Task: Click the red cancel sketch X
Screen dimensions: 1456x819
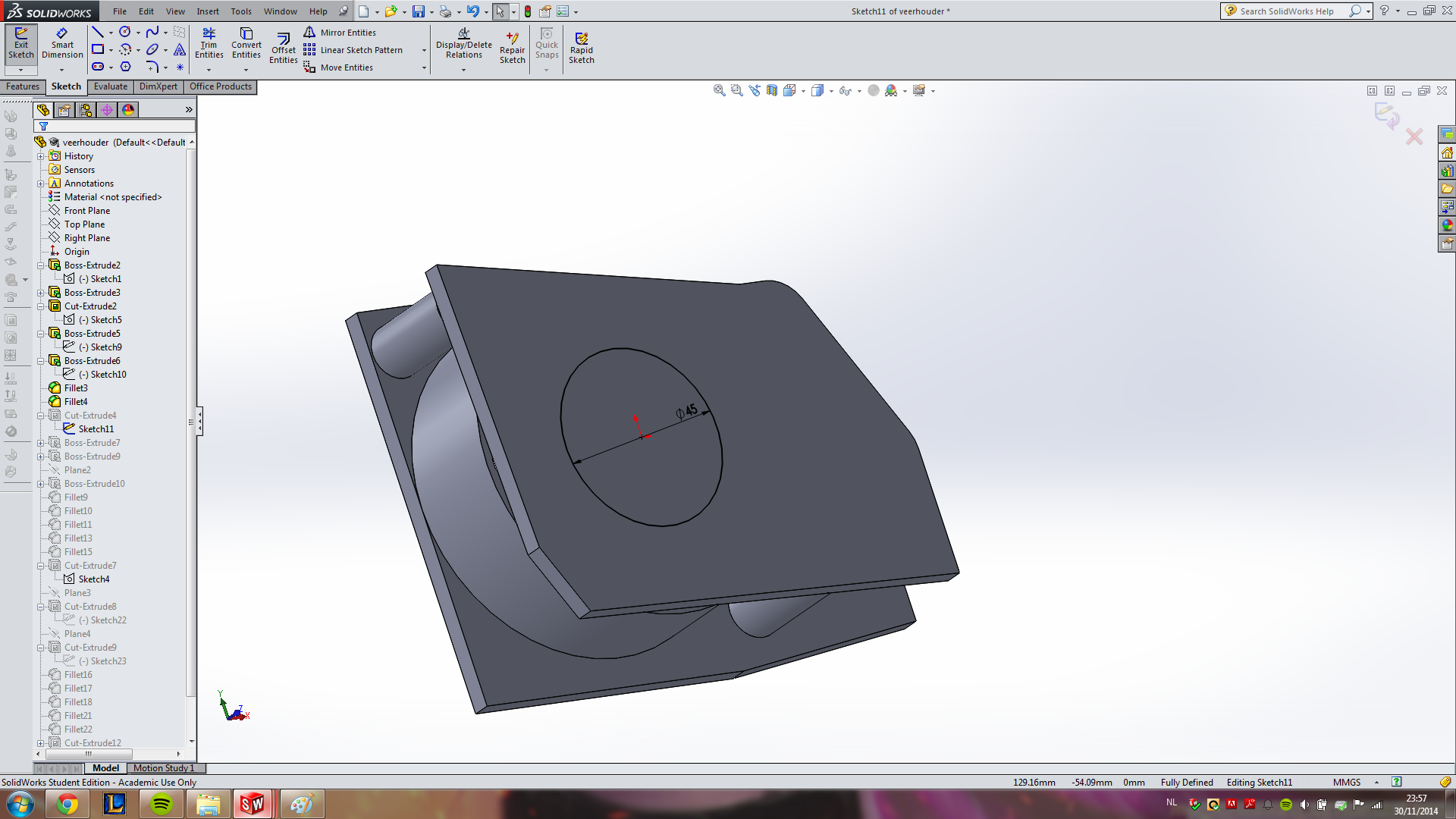Action: pyautogui.click(x=1414, y=136)
